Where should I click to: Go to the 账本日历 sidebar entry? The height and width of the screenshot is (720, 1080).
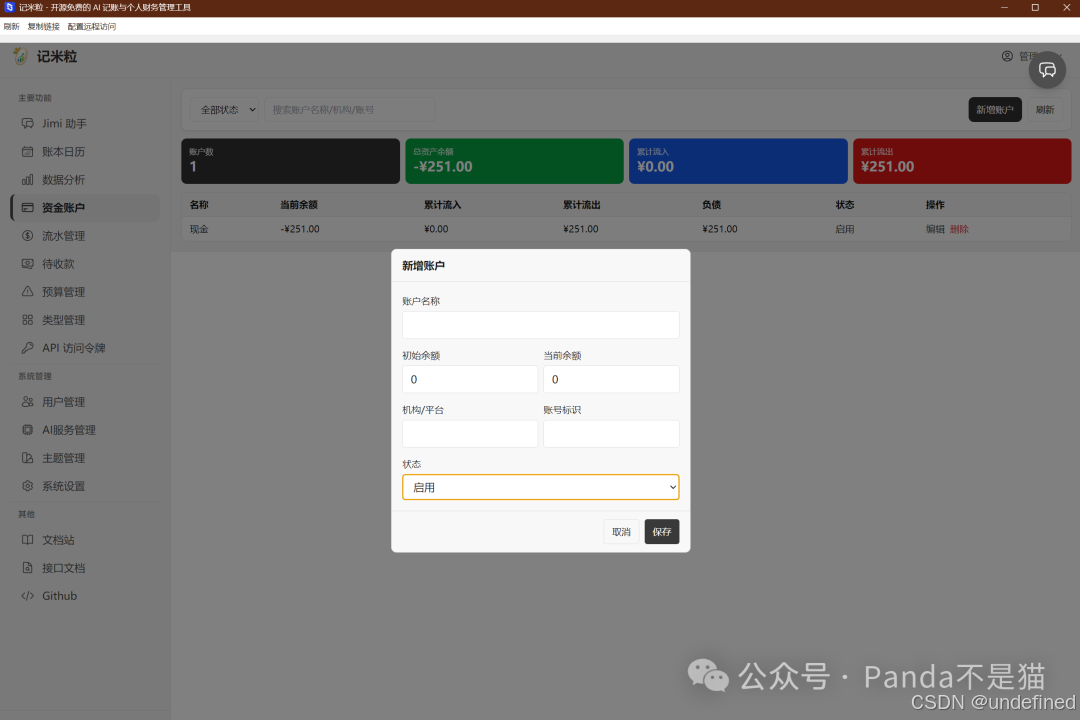coord(85,152)
